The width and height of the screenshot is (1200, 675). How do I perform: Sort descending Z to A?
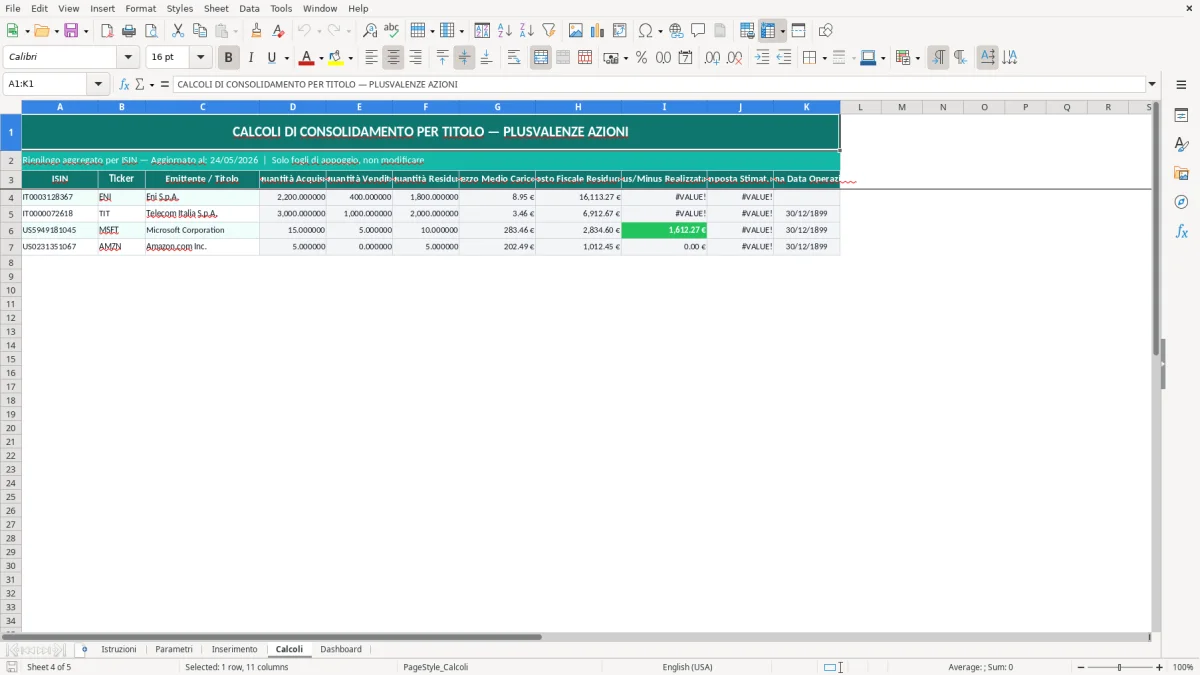pos(527,31)
